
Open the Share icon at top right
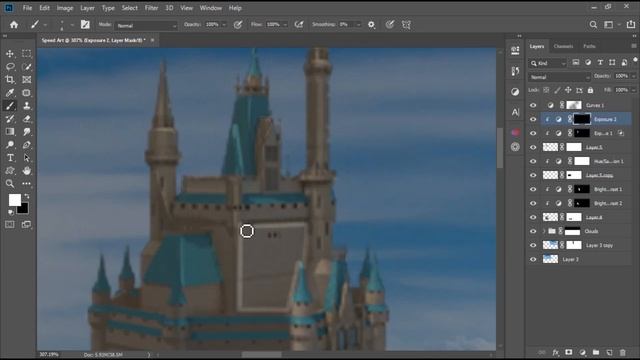pos(631,24)
